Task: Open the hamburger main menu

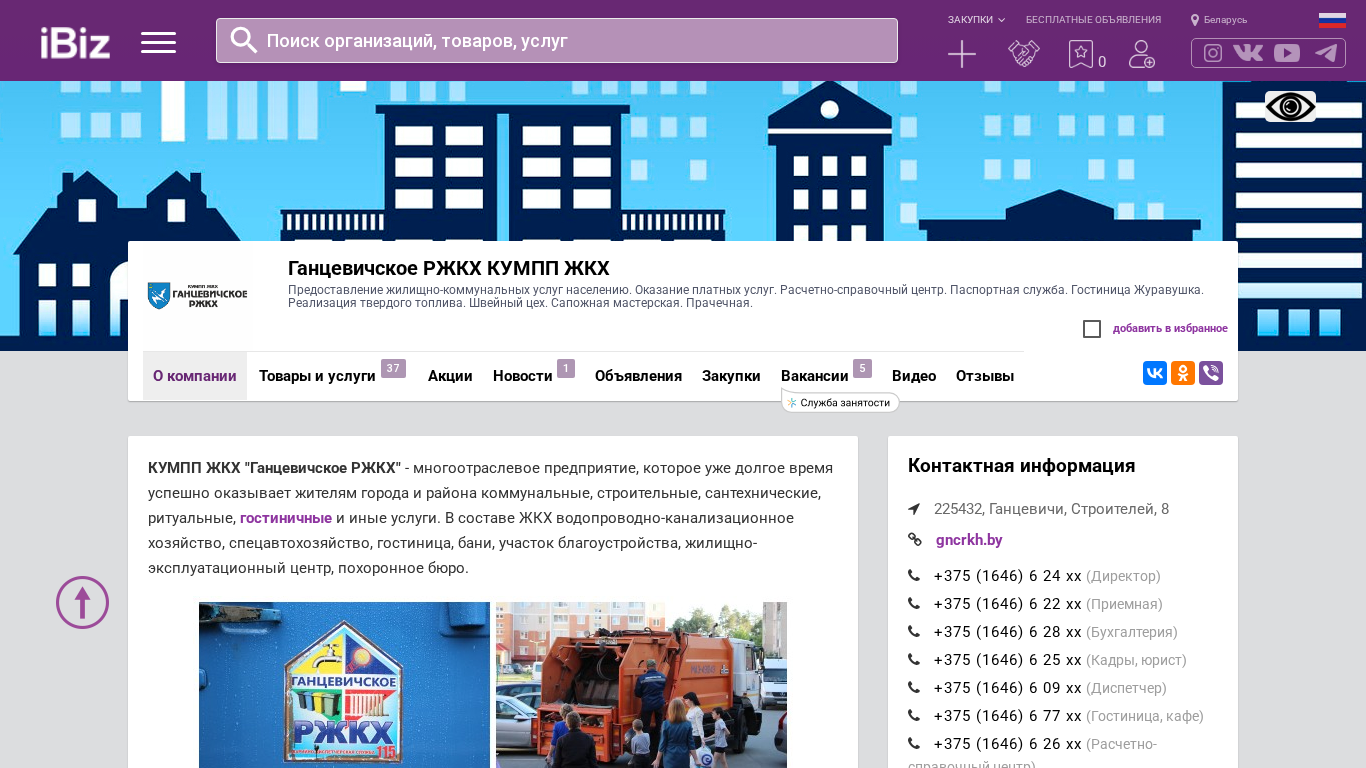Action: [x=158, y=42]
